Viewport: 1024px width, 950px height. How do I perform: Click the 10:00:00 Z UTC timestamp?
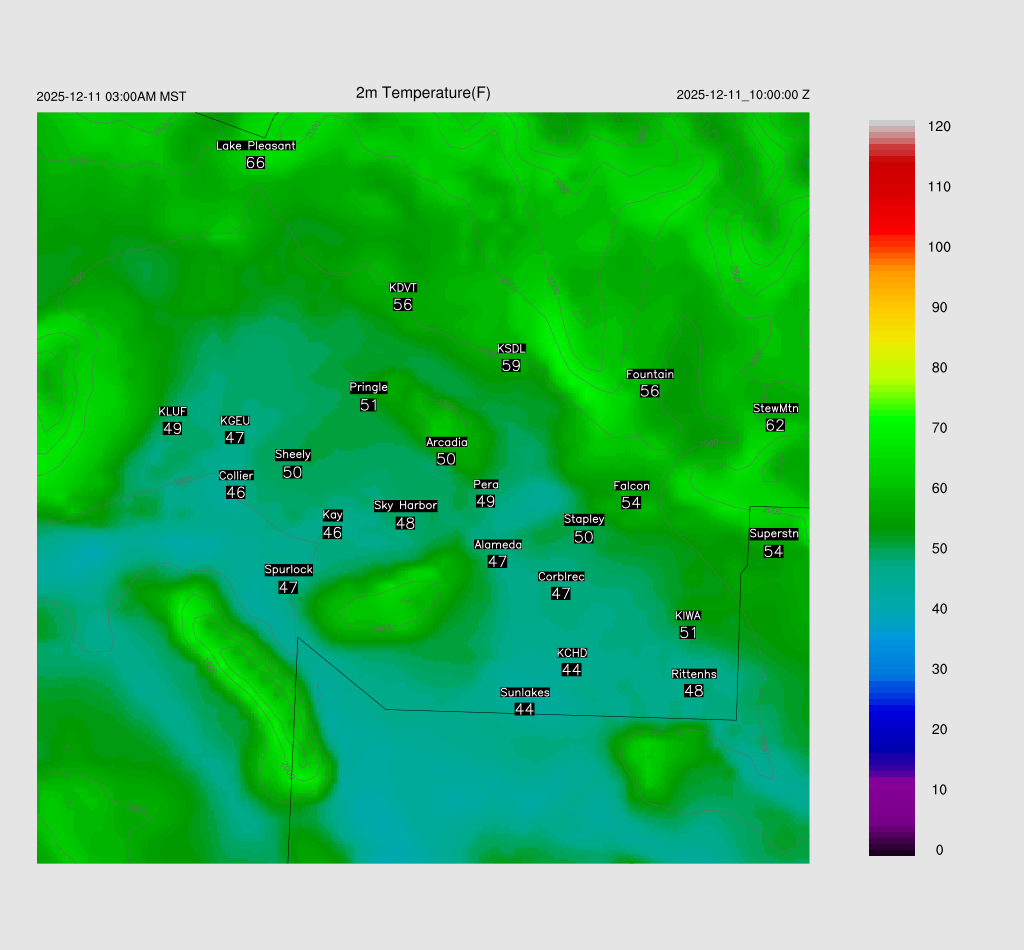779,95
